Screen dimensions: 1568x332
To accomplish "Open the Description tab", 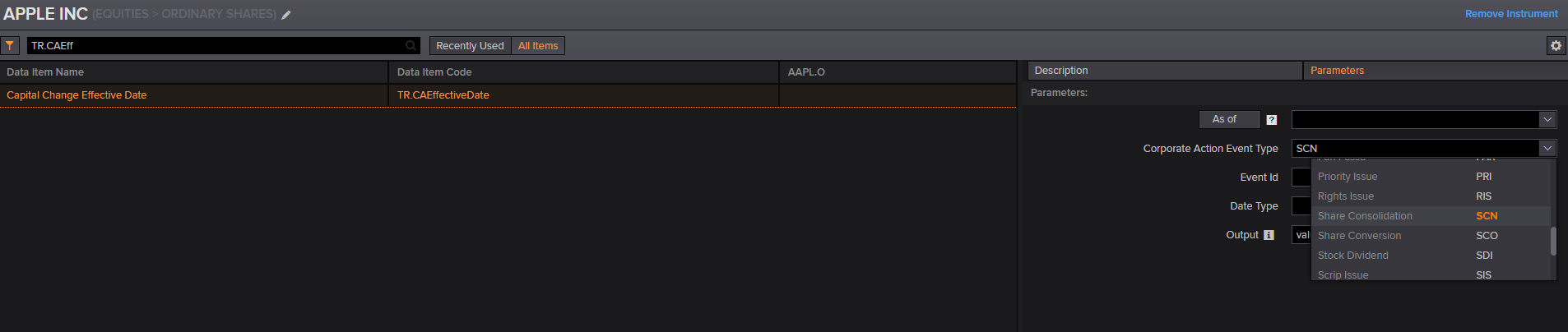I will click(1165, 71).
